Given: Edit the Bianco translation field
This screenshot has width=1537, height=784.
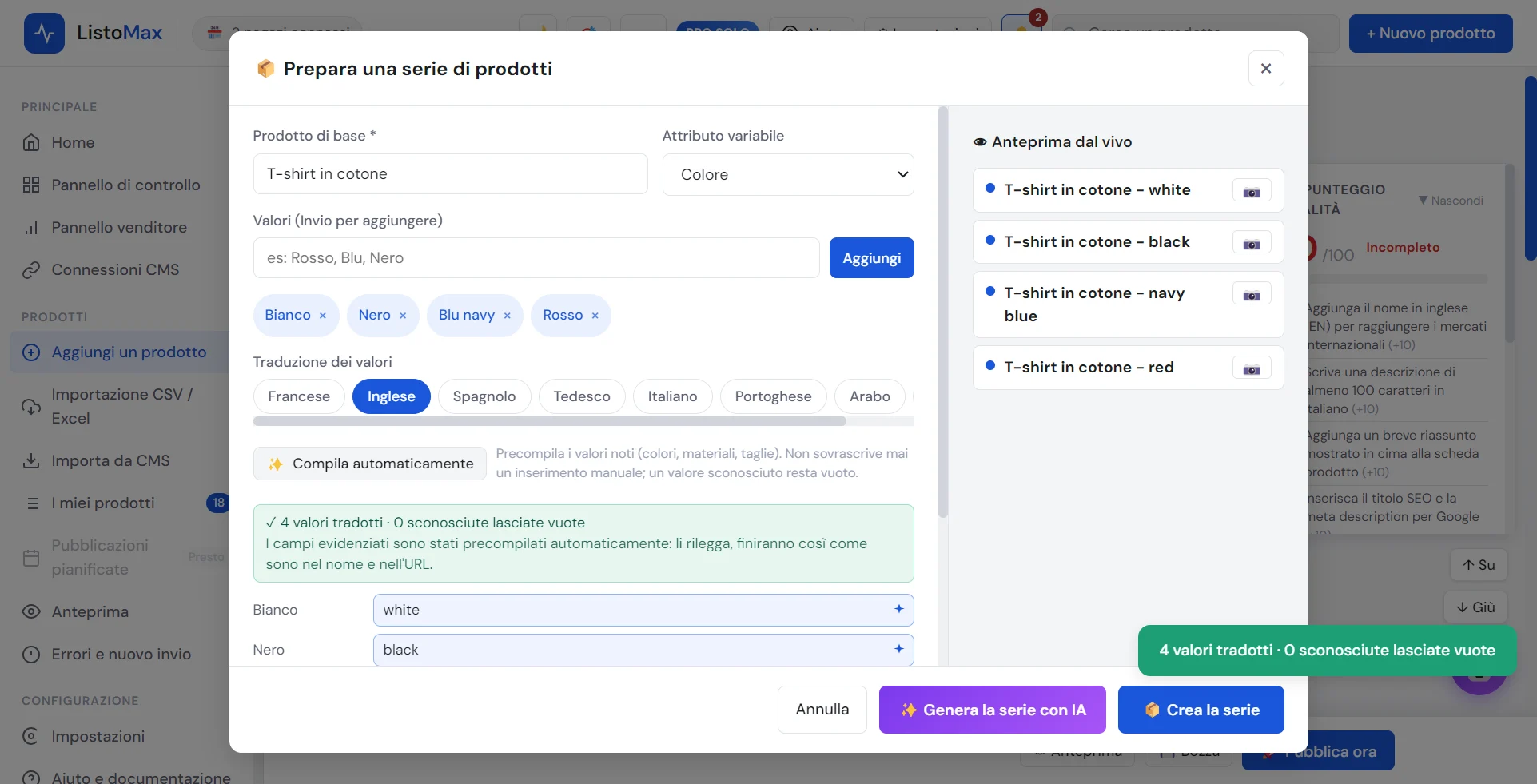Looking at the screenshot, I should point(643,610).
